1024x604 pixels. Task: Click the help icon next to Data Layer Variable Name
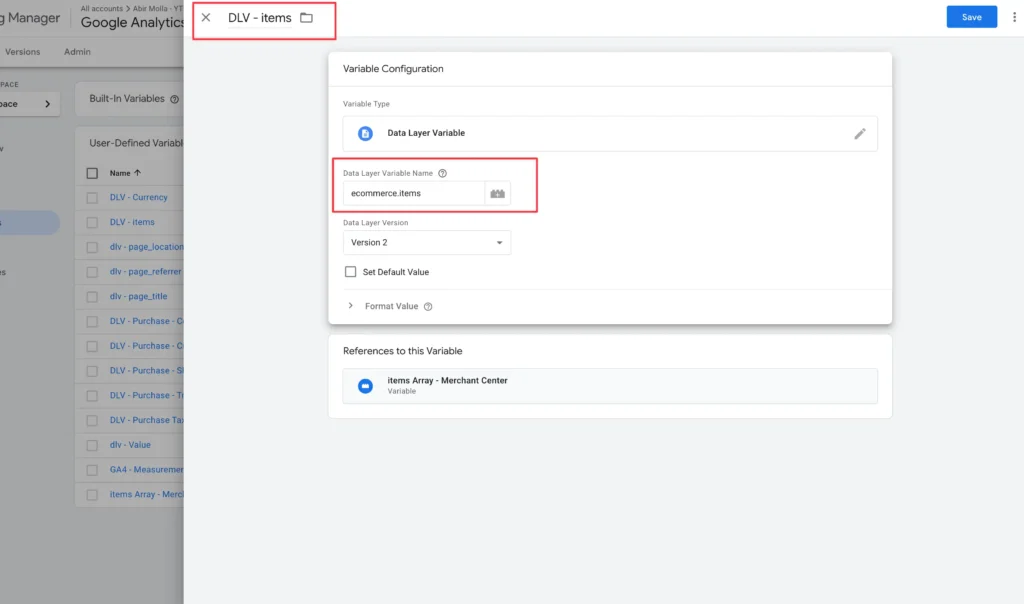[441, 171]
